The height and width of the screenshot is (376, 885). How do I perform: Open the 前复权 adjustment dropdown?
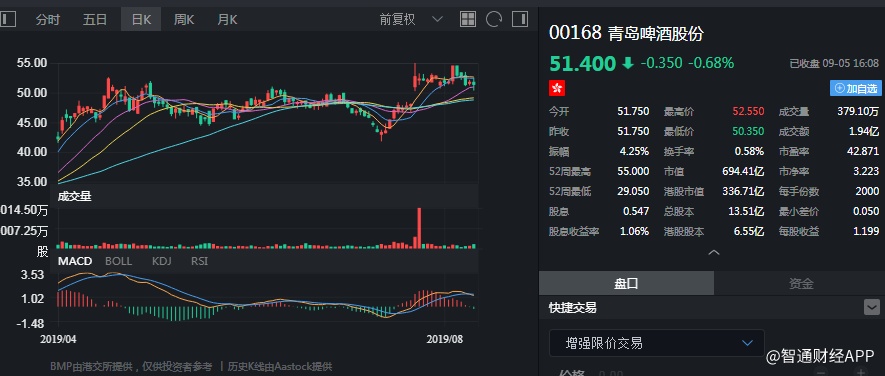(x=411, y=19)
